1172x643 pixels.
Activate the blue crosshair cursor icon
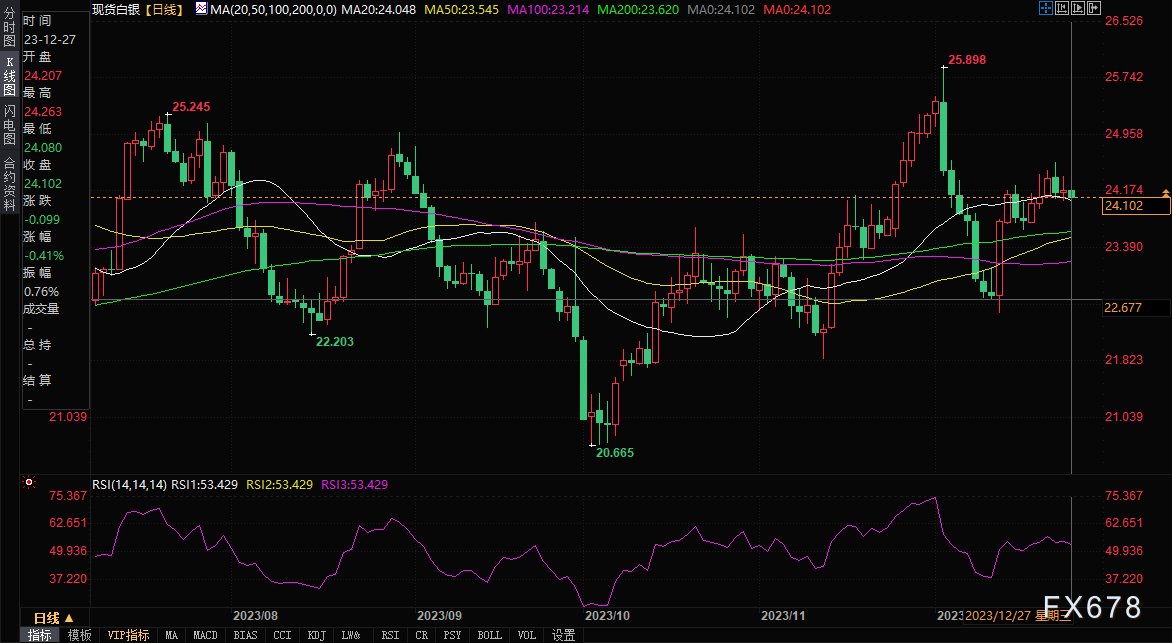(x=1046, y=8)
